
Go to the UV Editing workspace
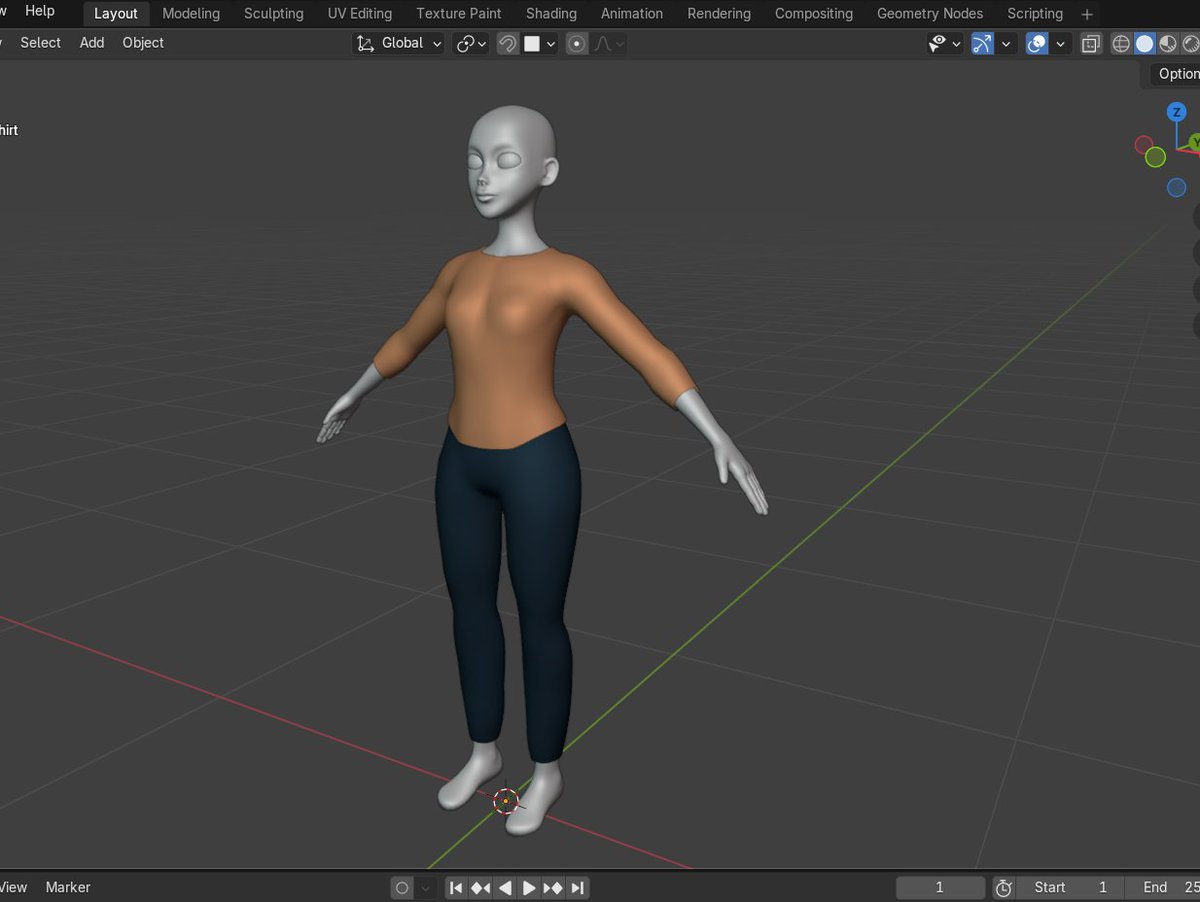coord(360,13)
